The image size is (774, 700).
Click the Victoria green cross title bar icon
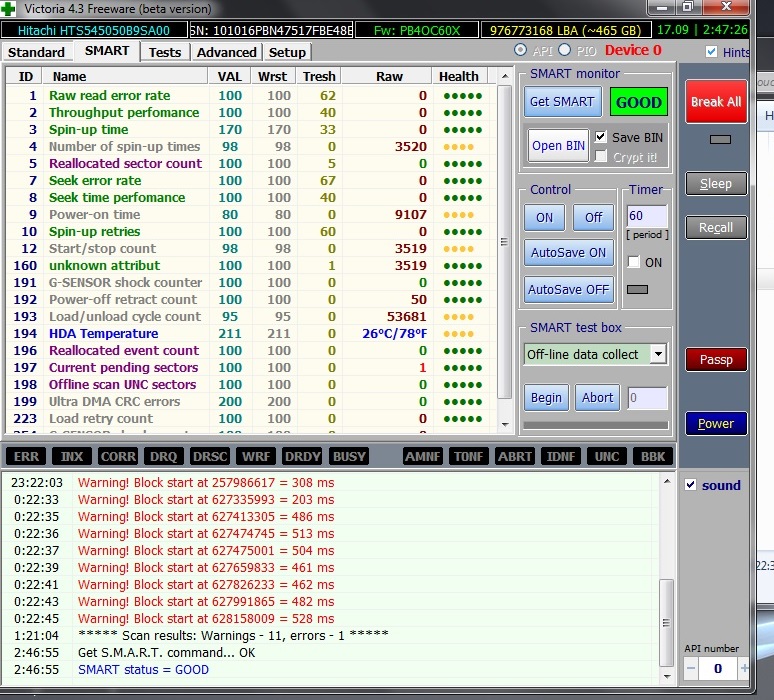point(11,9)
